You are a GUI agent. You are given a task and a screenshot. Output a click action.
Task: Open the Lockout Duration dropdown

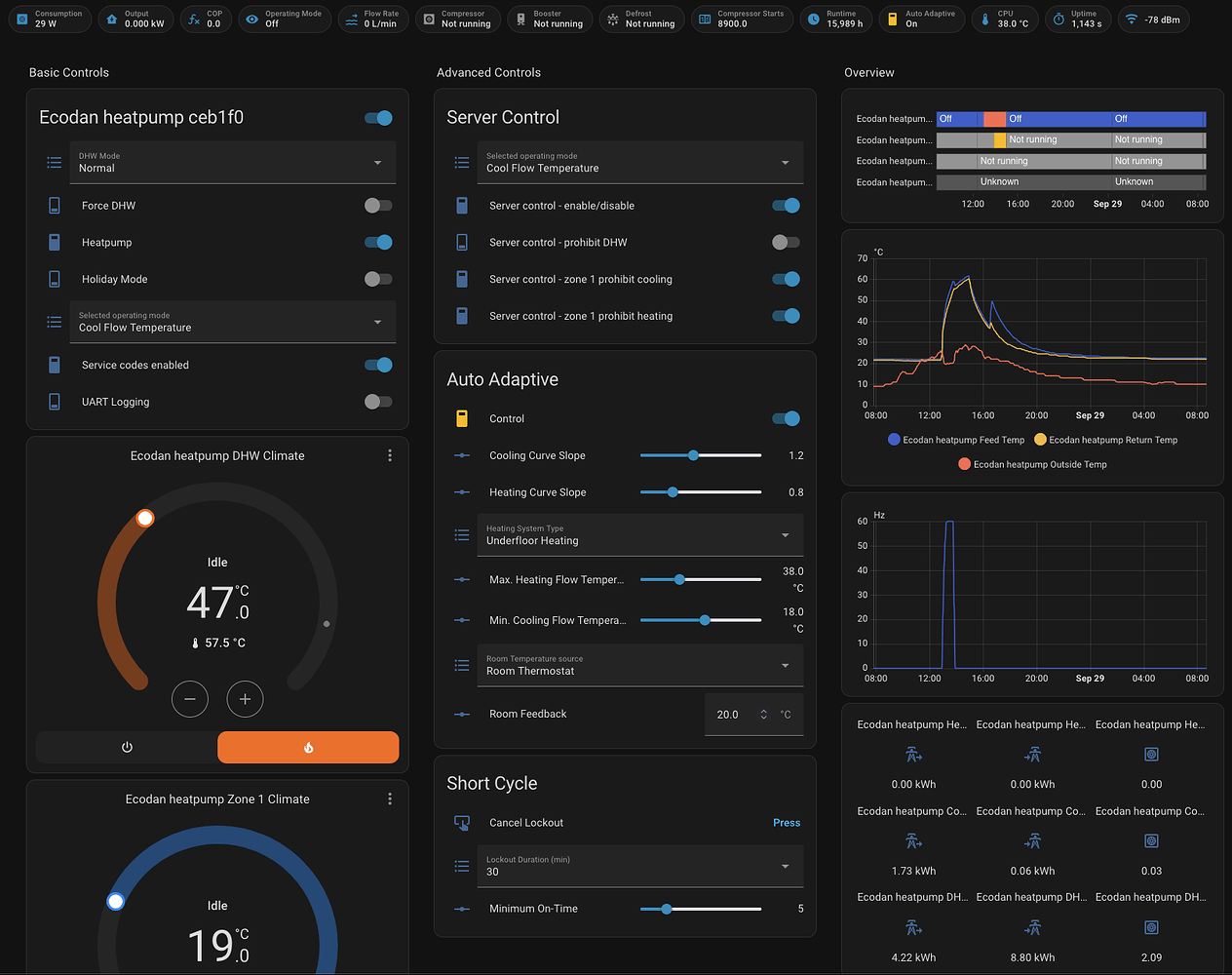pyautogui.click(x=639, y=866)
